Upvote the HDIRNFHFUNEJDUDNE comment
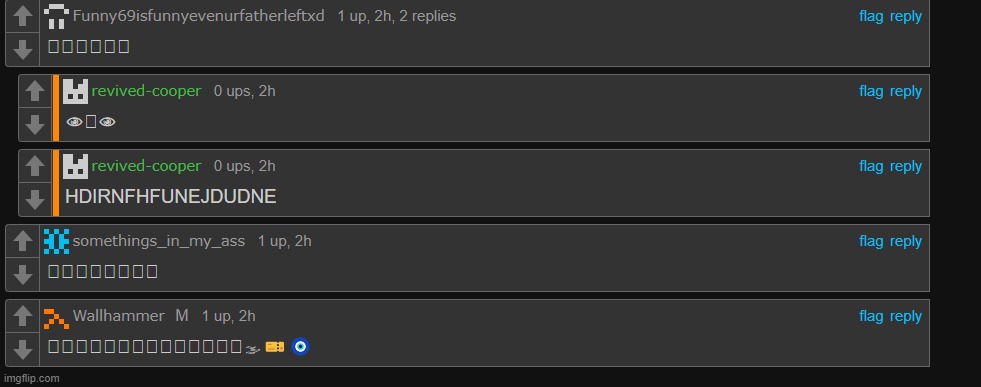Screen dimensions: 981x387 tap(35, 166)
